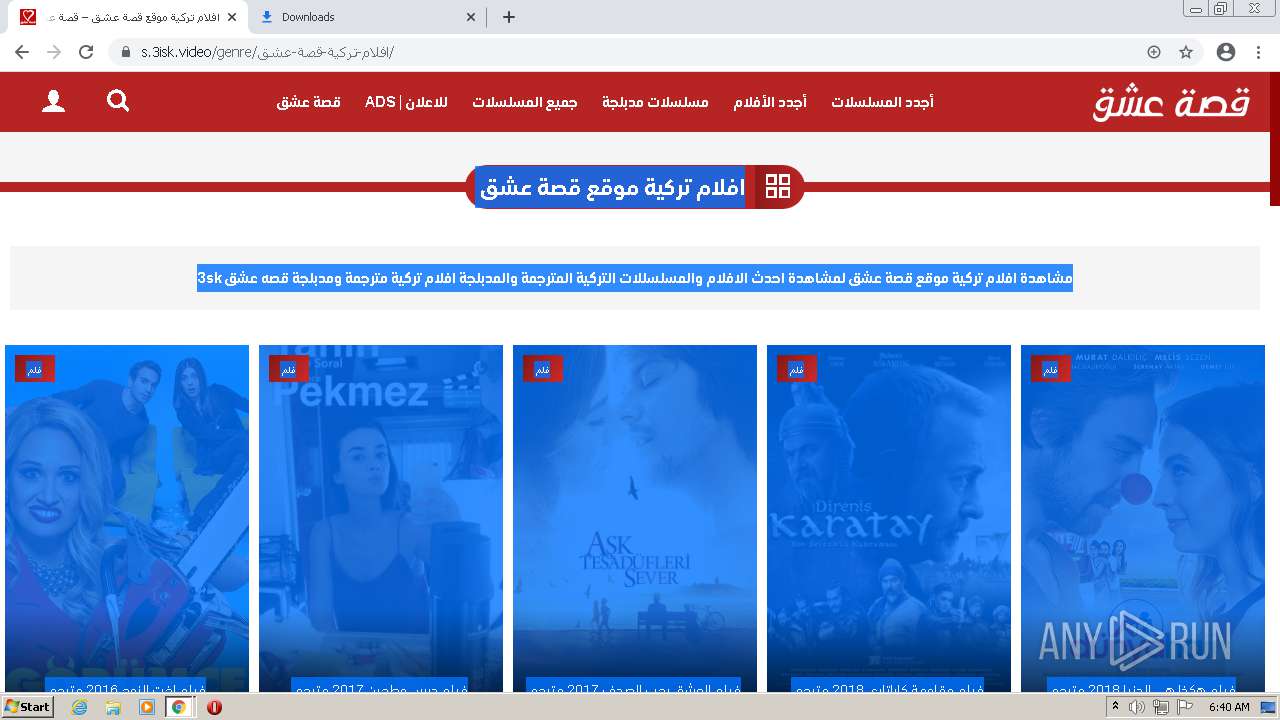The width and height of the screenshot is (1280, 720).
Task: Open the network tray icon
Action: [x=1161, y=707]
